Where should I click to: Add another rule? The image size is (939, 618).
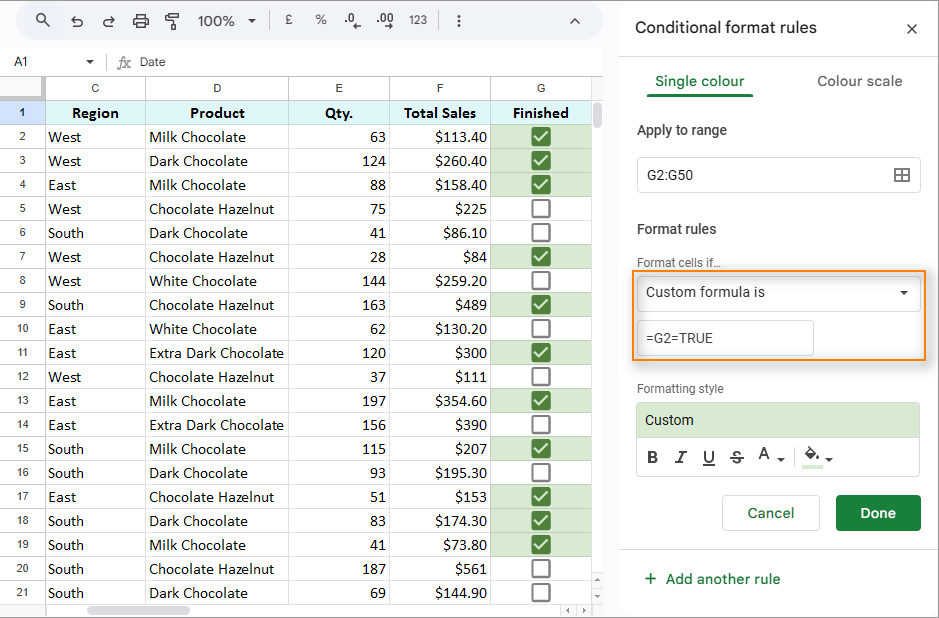point(712,578)
